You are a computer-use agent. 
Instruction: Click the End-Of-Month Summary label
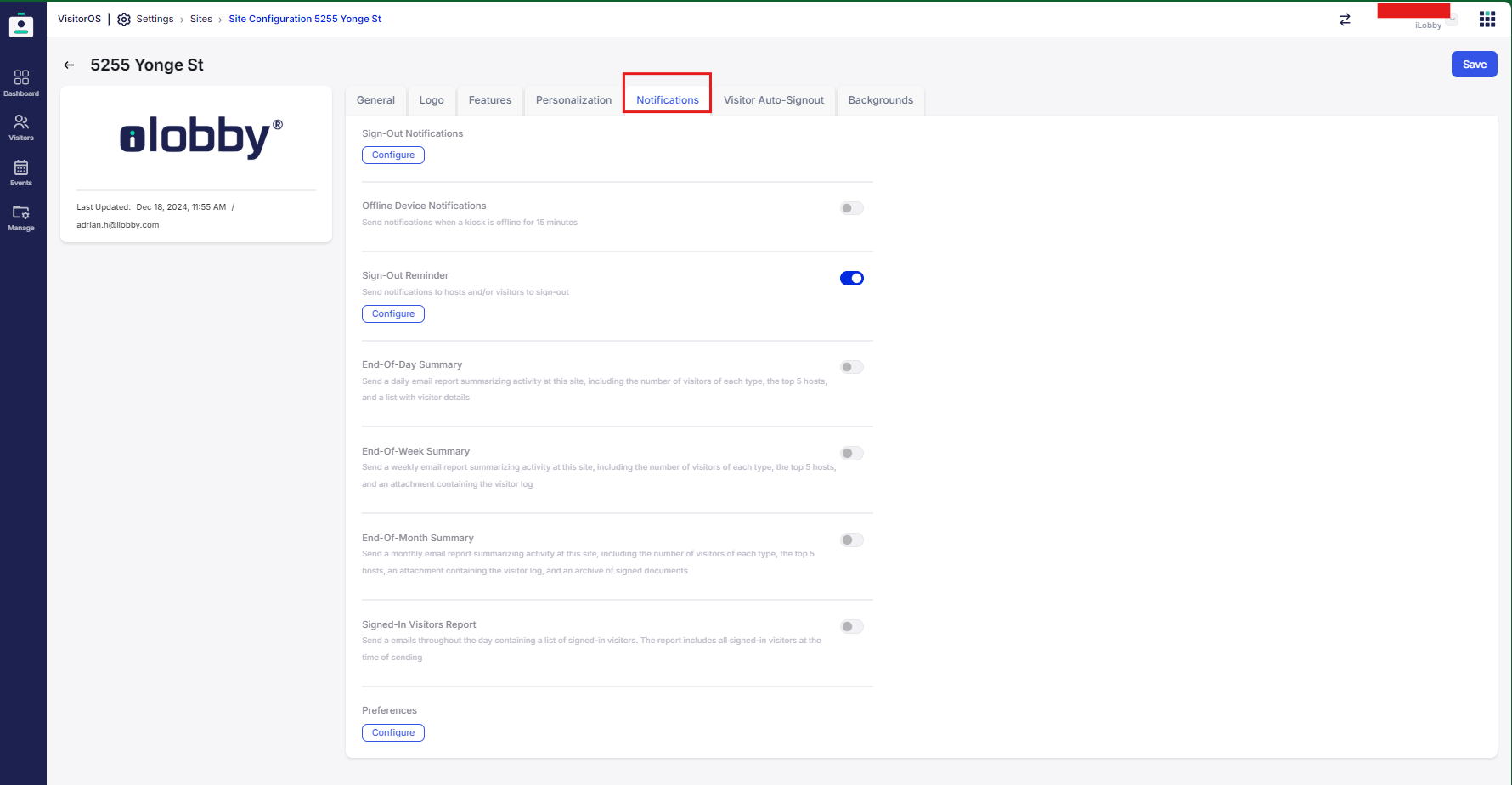(418, 538)
